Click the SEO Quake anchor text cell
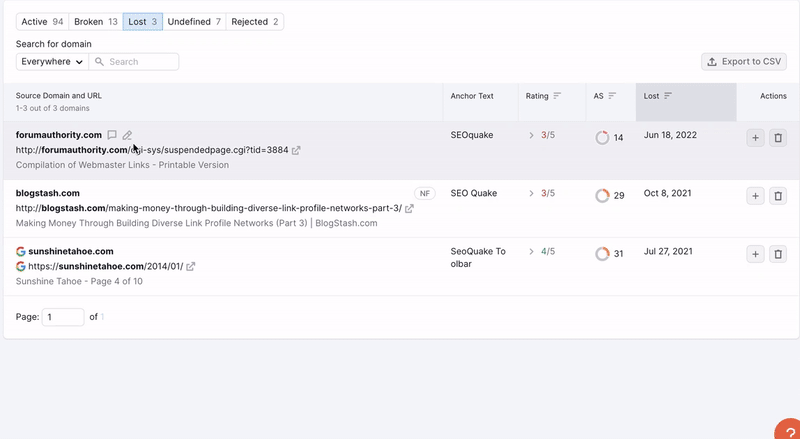Viewport: 800px width, 439px height. (x=473, y=193)
